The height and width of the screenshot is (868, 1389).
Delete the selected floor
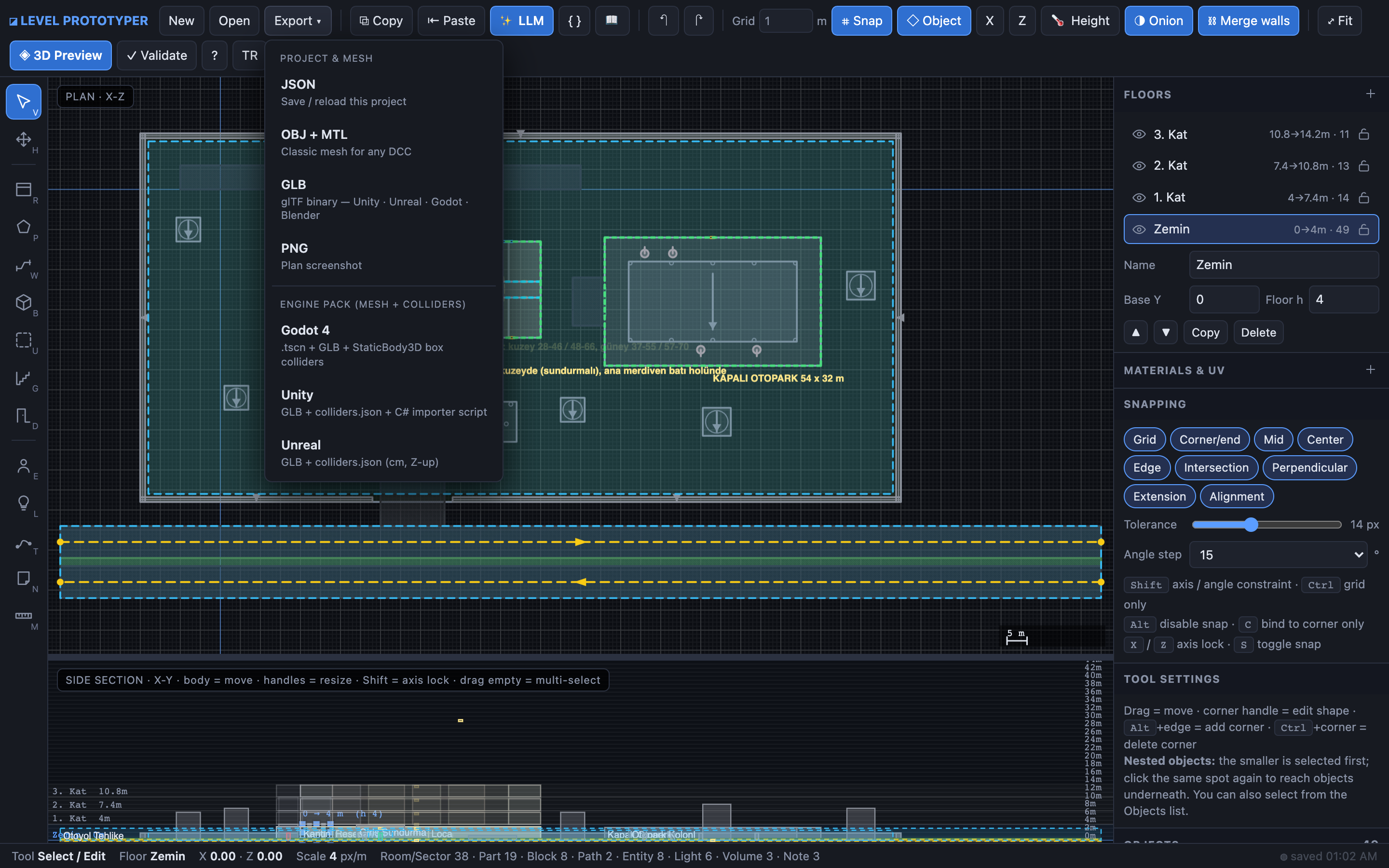click(x=1258, y=332)
